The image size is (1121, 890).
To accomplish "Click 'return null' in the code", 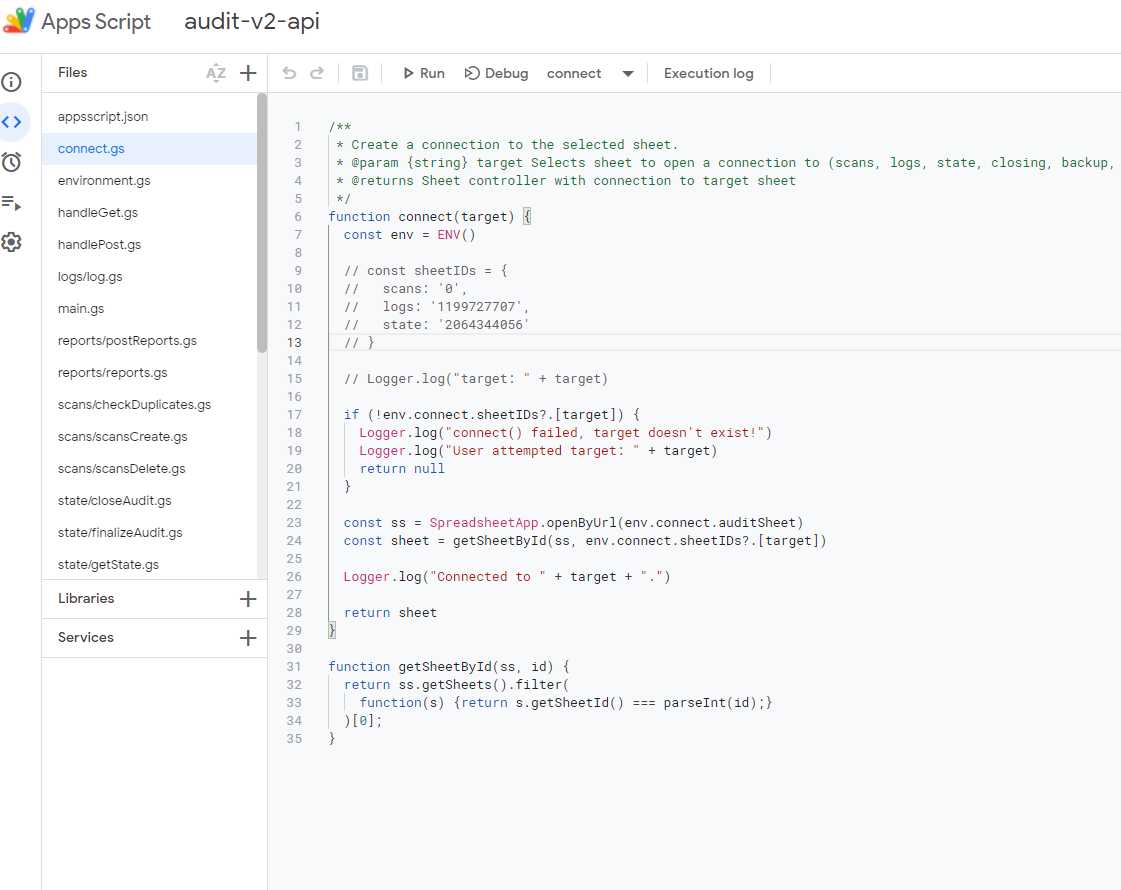I will point(402,469).
